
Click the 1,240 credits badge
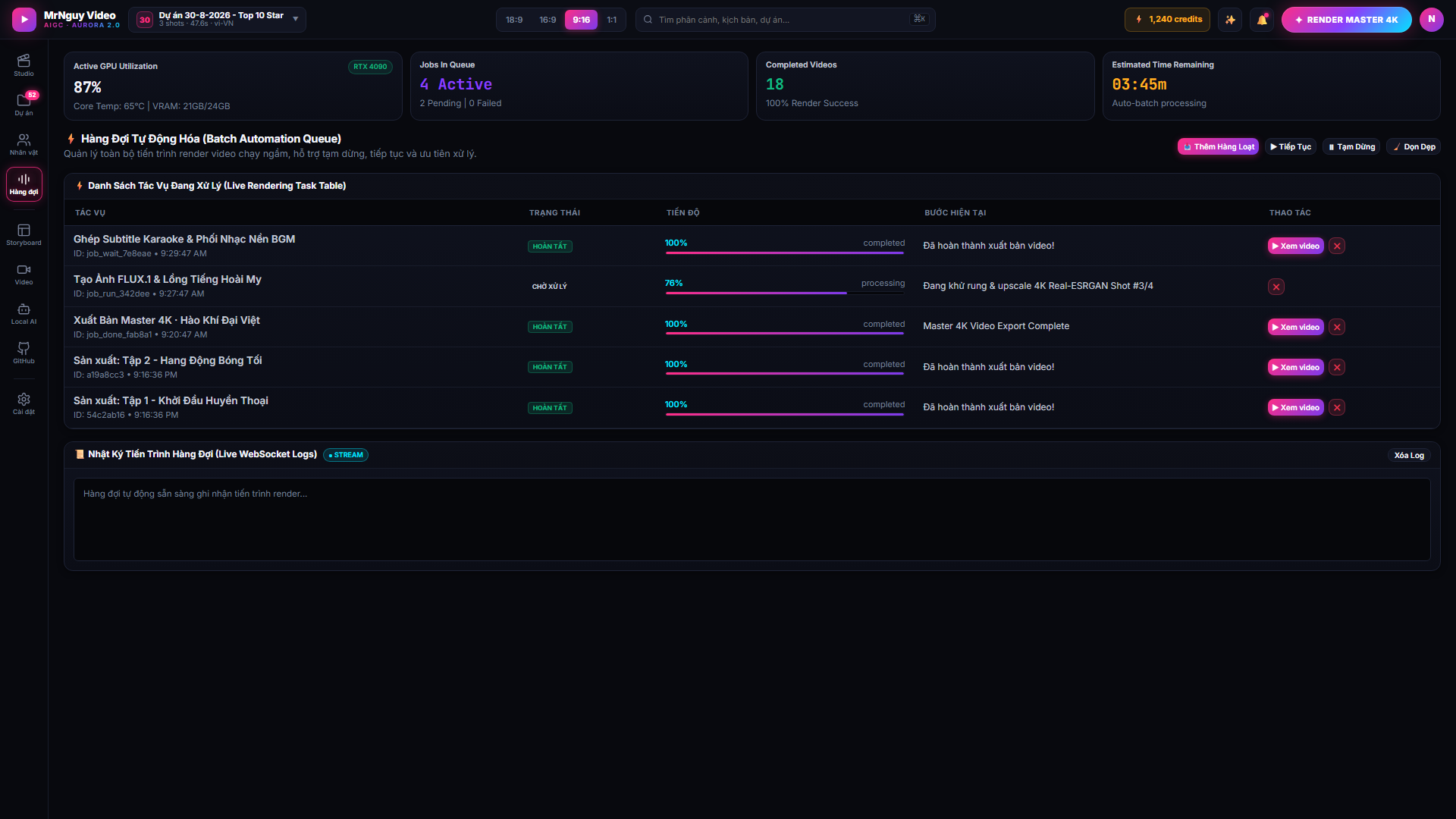pos(1167,20)
